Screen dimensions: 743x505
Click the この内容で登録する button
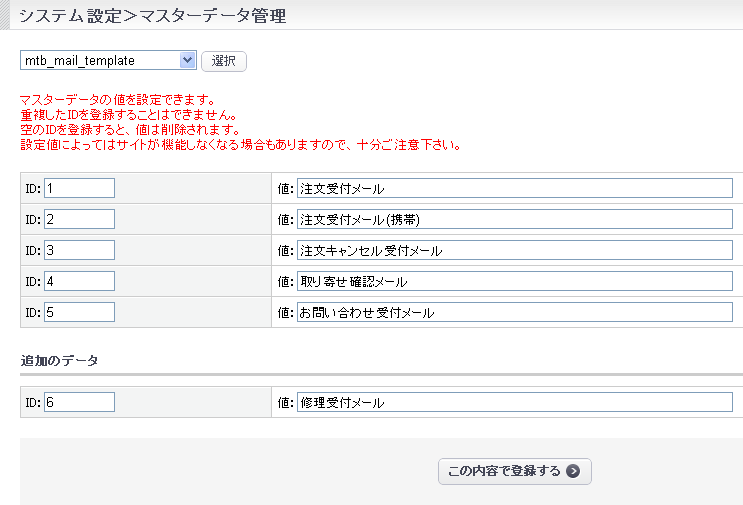point(515,471)
